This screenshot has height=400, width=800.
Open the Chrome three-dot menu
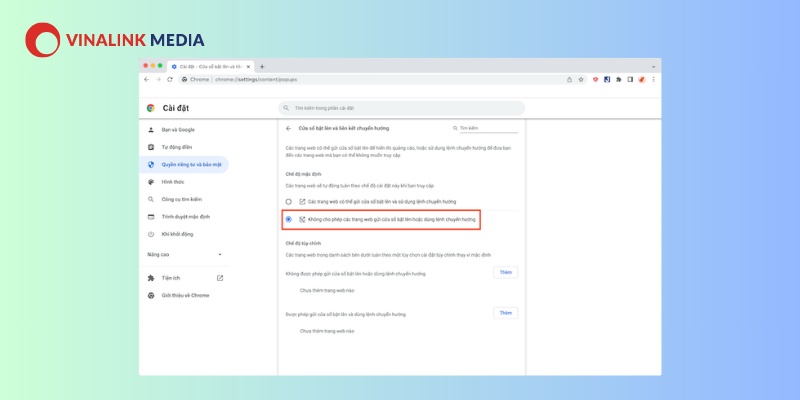coord(654,80)
